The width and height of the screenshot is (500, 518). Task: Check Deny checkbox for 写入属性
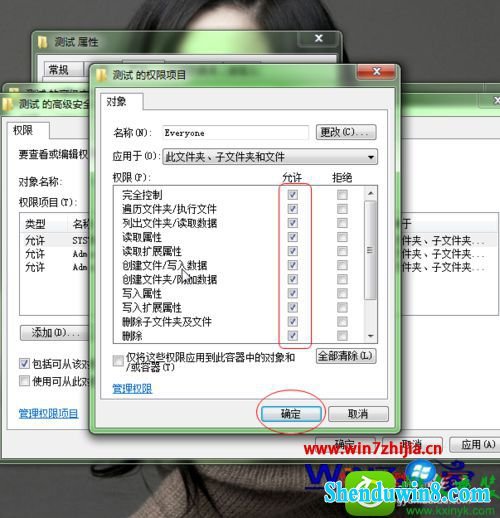point(342,293)
